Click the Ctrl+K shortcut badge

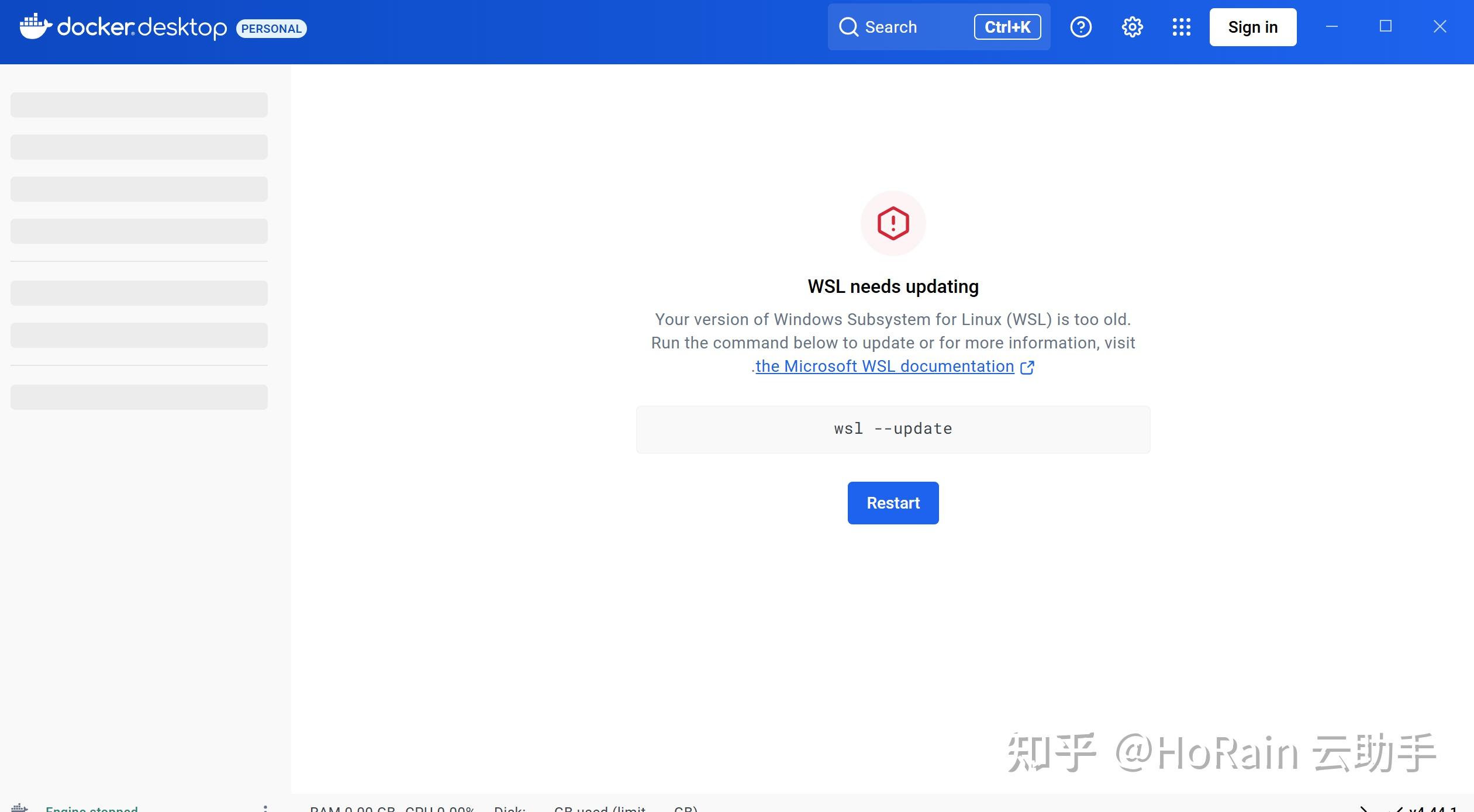[1007, 27]
